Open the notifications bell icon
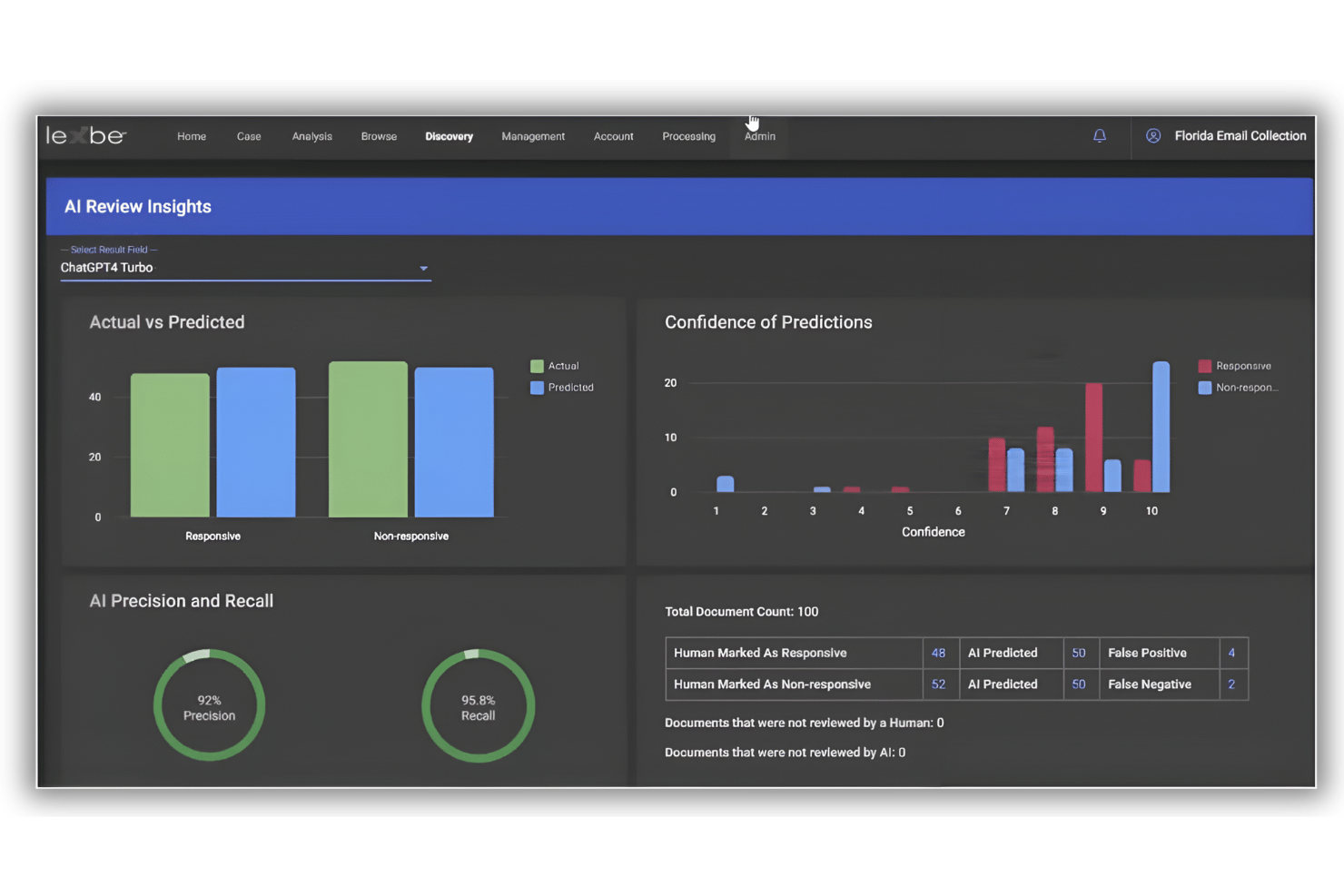The width and height of the screenshot is (1344, 896). tap(1099, 136)
